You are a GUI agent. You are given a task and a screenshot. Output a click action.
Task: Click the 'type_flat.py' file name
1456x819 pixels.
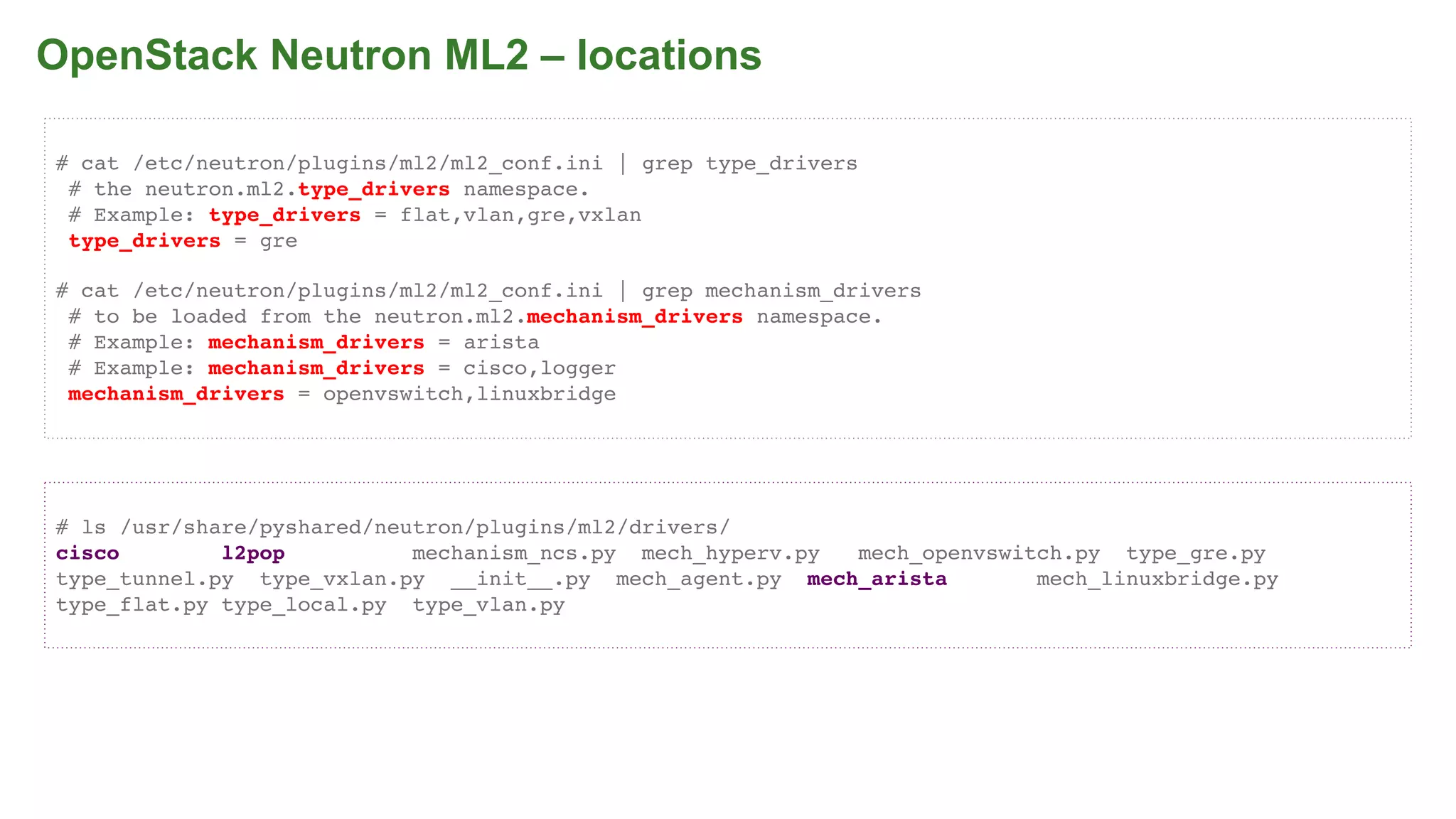coord(132,604)
